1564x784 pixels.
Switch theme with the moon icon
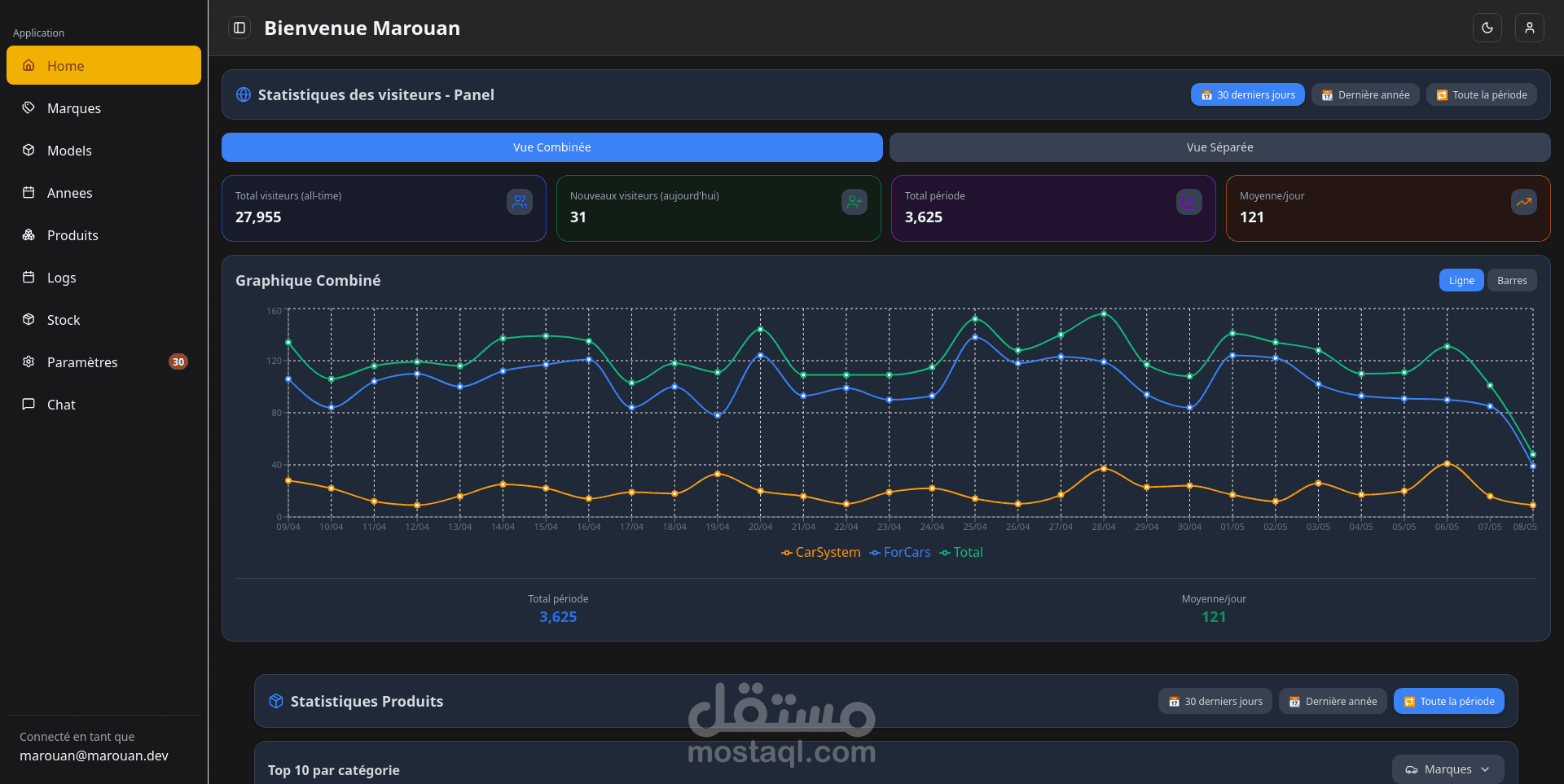(1487, 28)
